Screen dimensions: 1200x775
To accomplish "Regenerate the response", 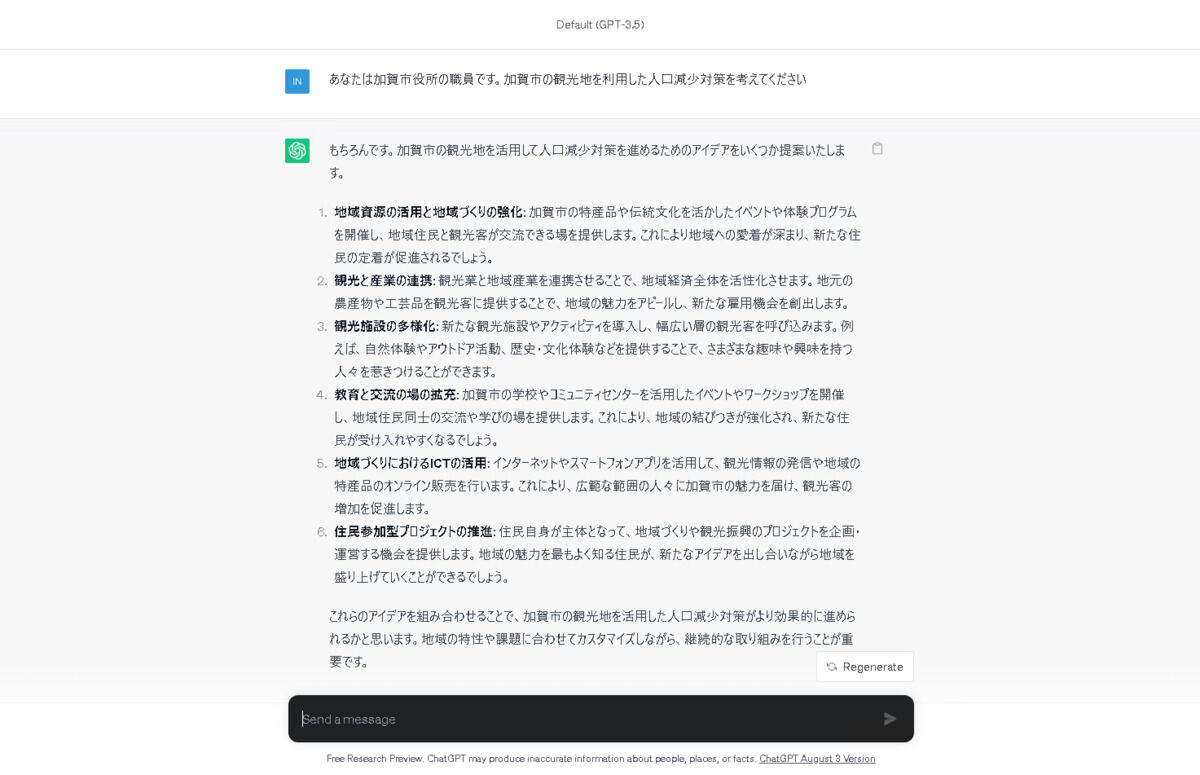I will (865, 667).
